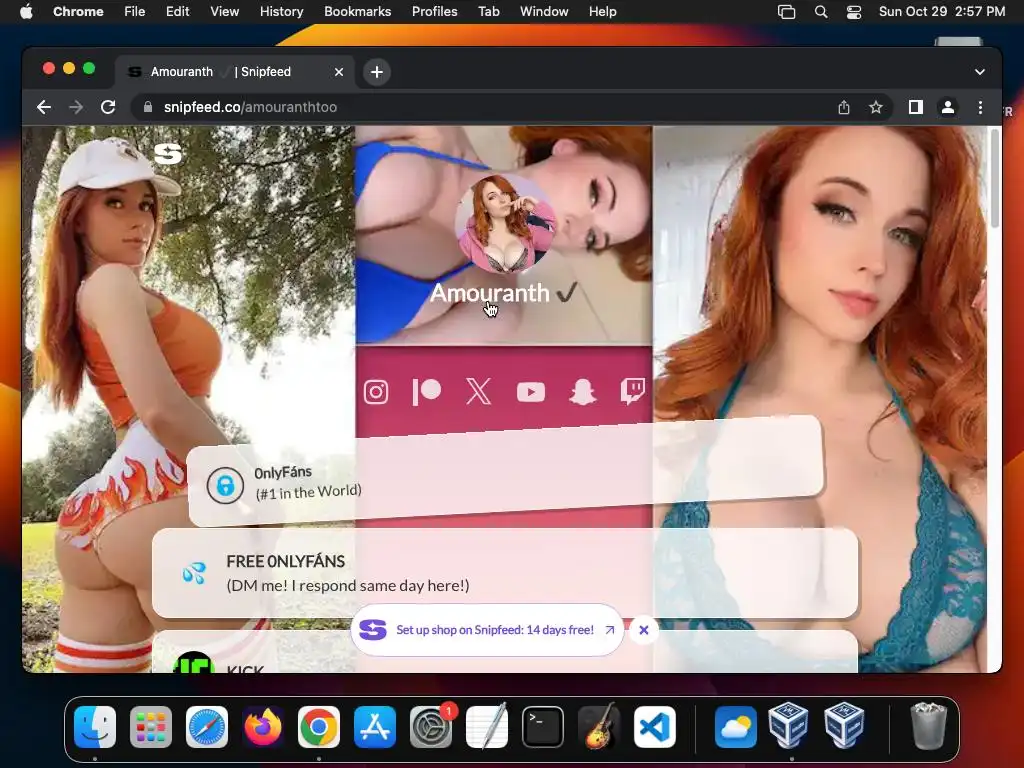Open the Profiles menu
Screen dimensions: 1024x768
434,12
